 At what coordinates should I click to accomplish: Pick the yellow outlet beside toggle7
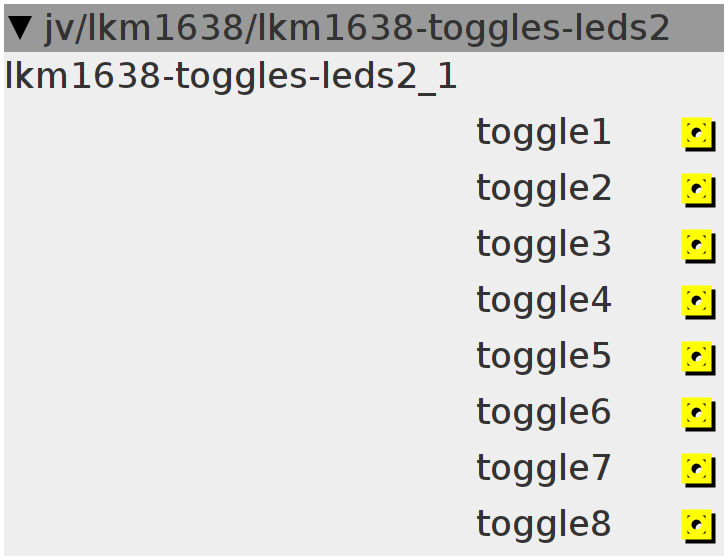pos(698,470)
